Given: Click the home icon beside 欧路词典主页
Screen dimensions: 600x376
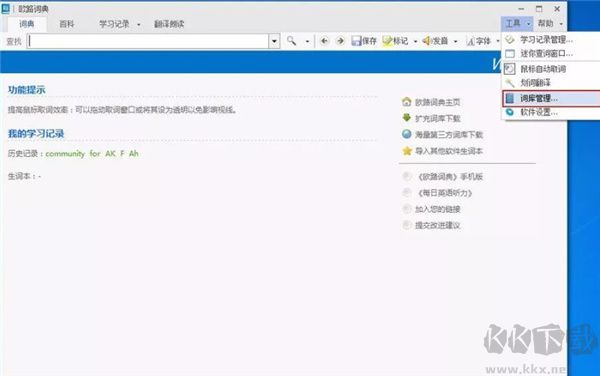Looking at the screenshot, I should pos(407,102).
